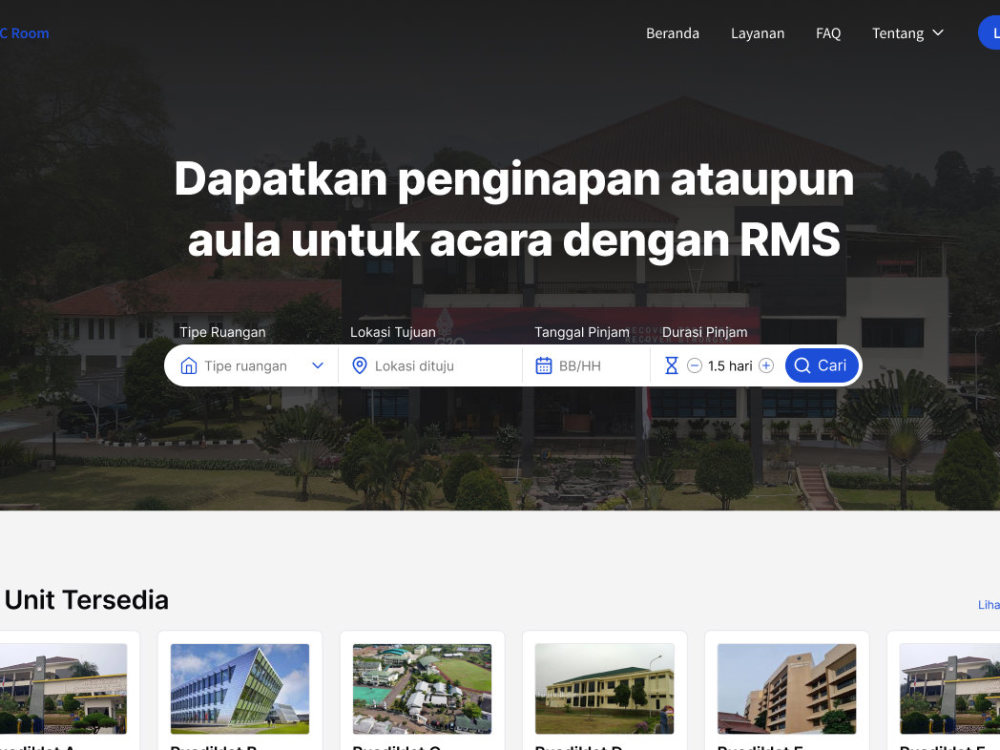The image size is (1000, 750).
Task: Open the Layanan navigation item
Action: 758,33
